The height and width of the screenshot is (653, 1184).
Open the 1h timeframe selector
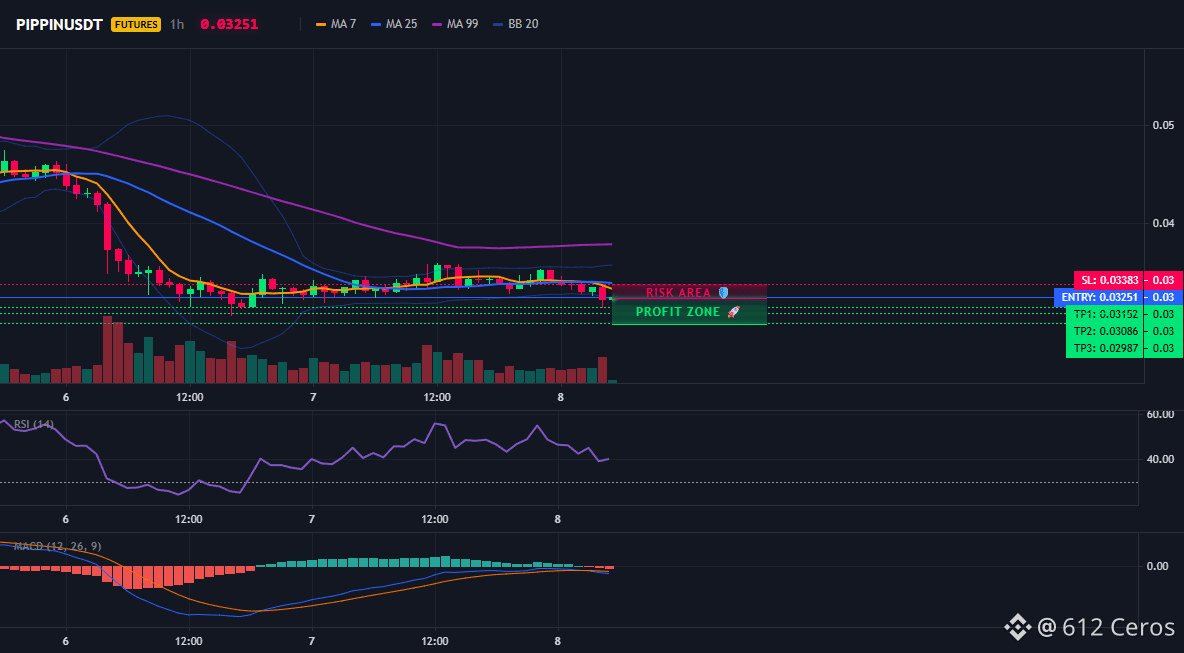point(177,24)
